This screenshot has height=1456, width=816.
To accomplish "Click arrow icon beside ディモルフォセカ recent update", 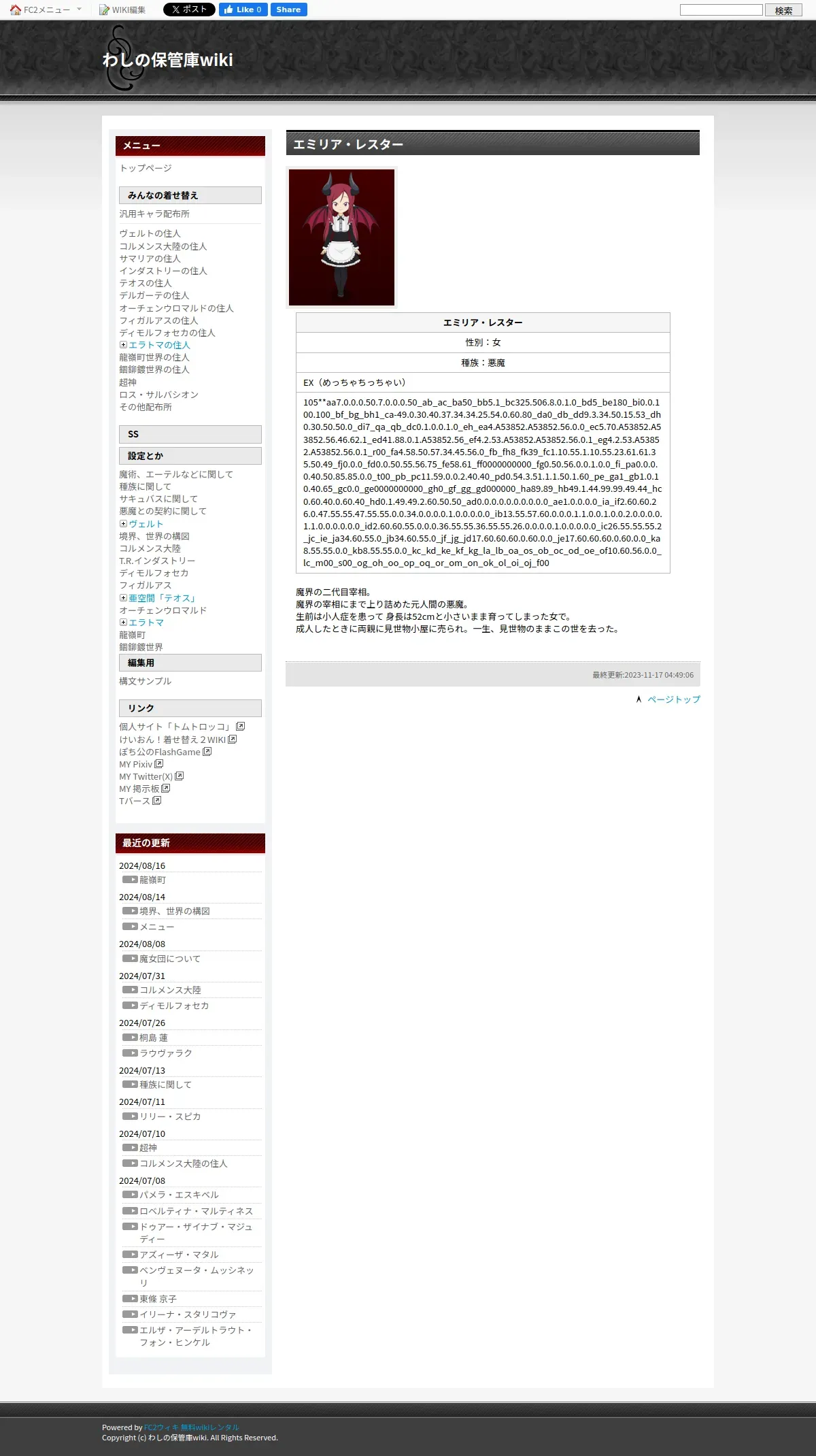I will point(130,1006).
